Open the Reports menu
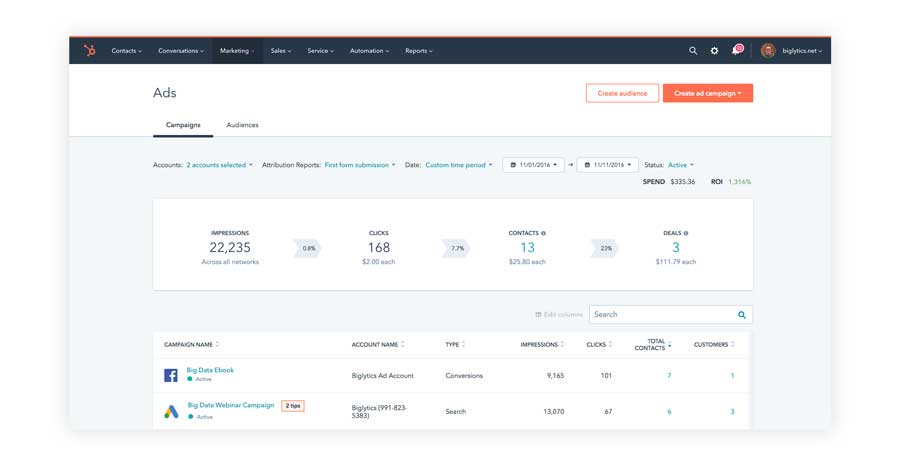Screen dimensions: 900x465 tap(419, 51)
